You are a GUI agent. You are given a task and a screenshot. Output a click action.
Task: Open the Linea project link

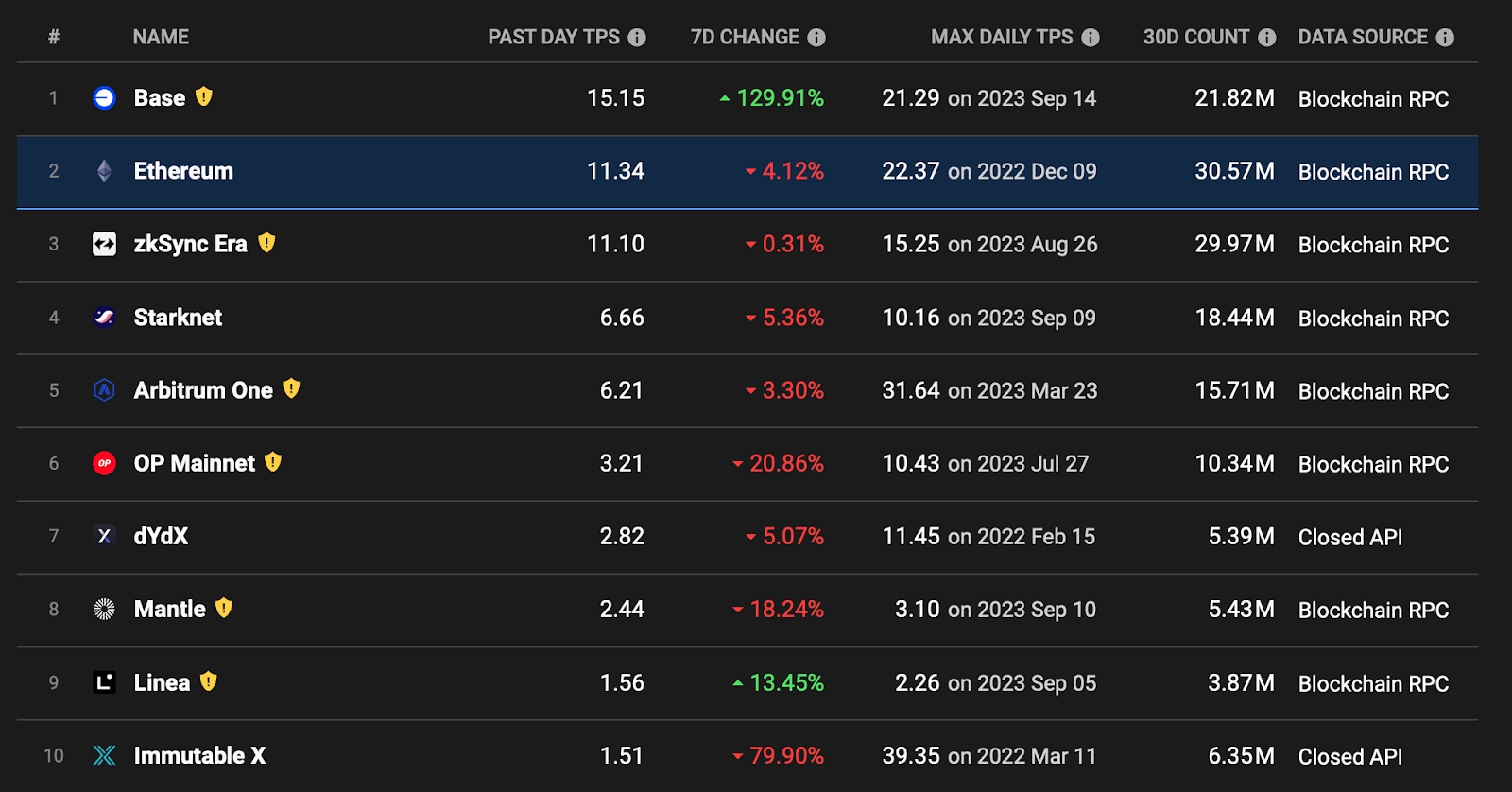[162, 682]
